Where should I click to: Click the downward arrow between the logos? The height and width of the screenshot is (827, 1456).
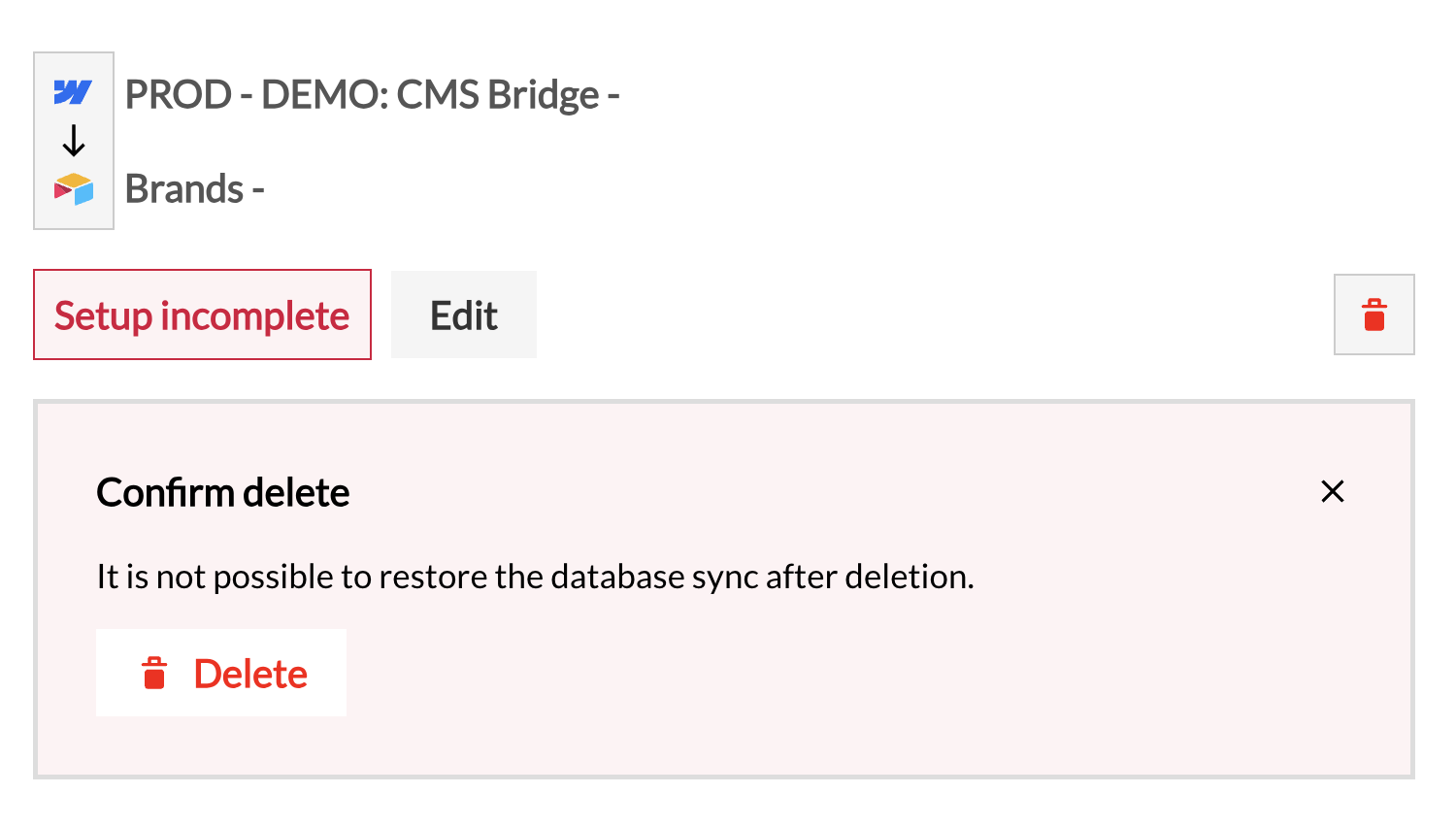74,141
